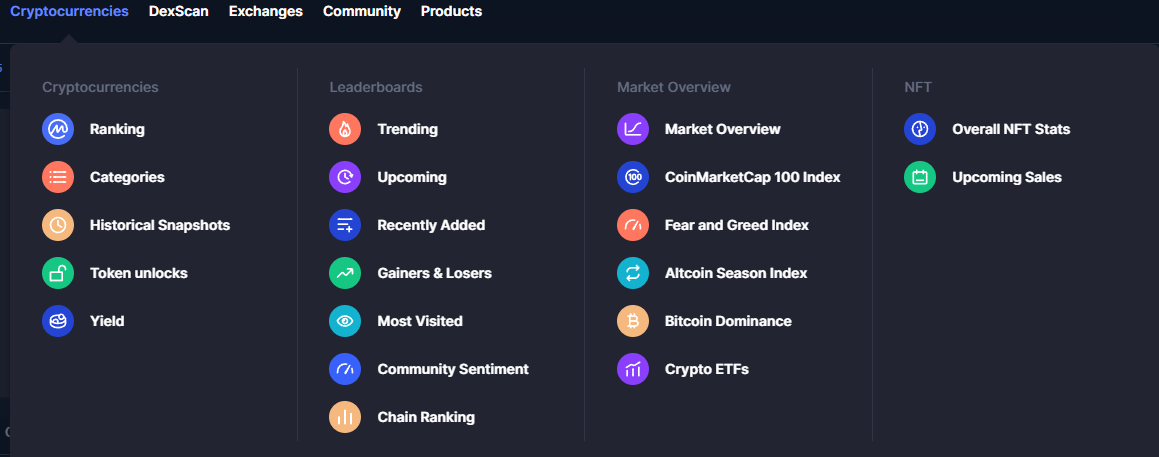
Task: Click the Market Overview chart icon
Action: (633, 129)
